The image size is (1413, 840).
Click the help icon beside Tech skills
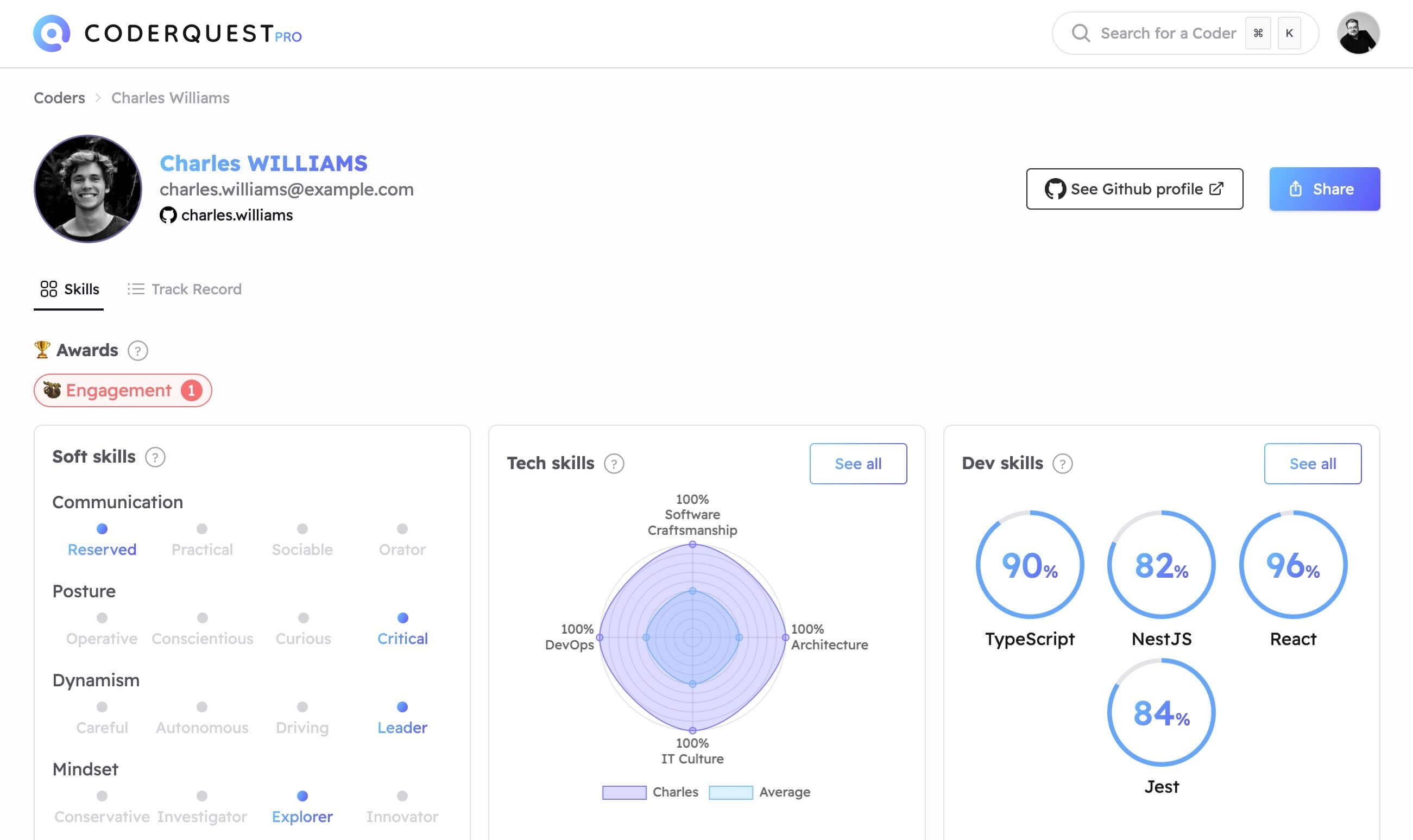pos(614,464)
